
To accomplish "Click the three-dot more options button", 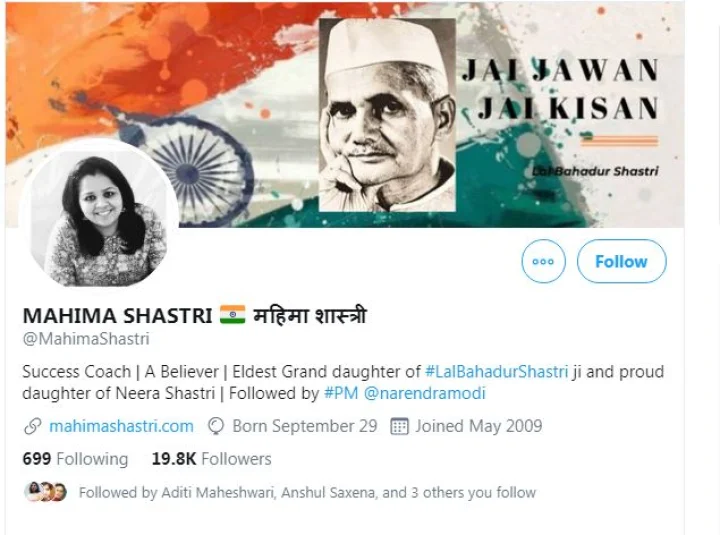I will 543,261.
